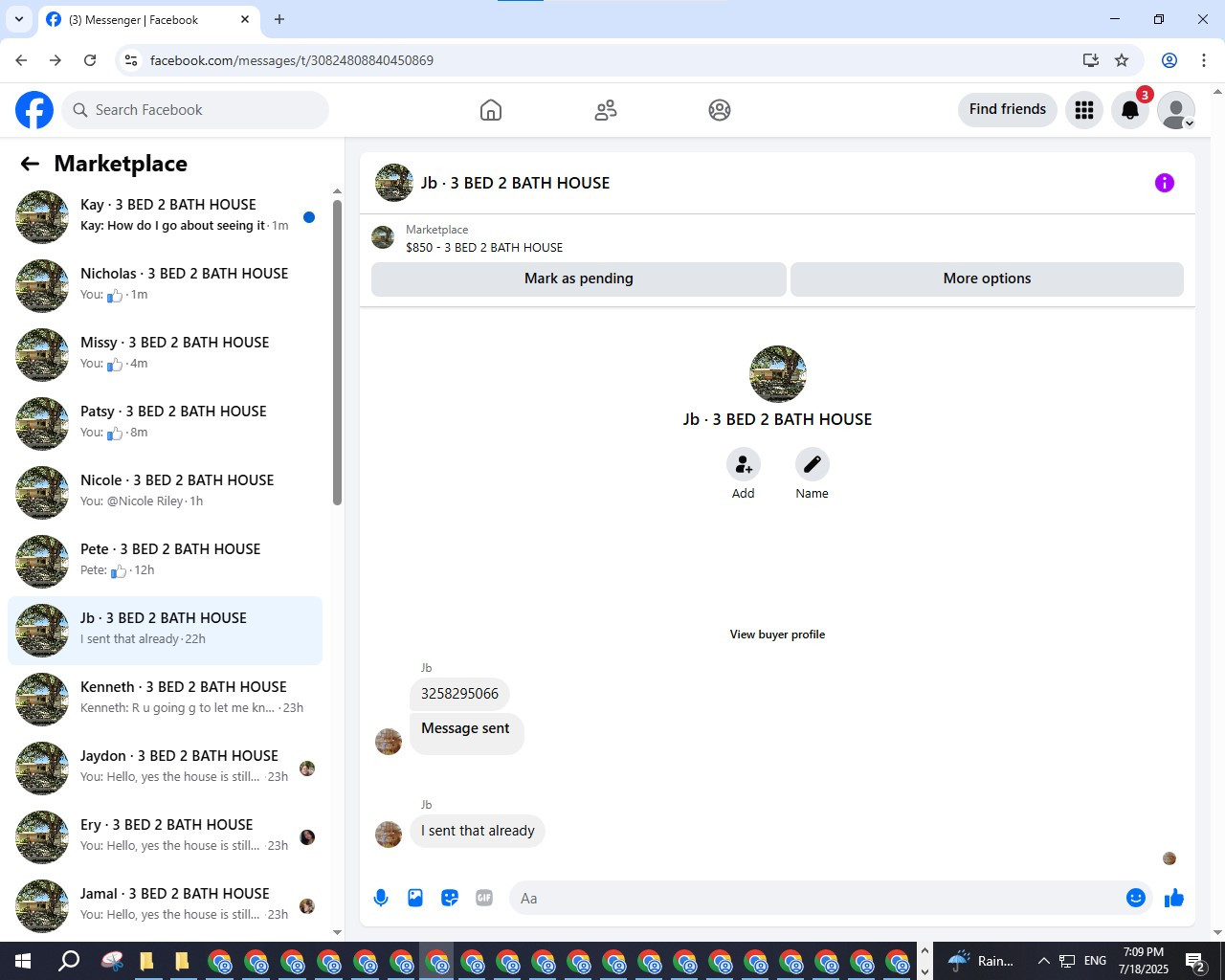Open the Kenneth conversation

tap(165, 700)
